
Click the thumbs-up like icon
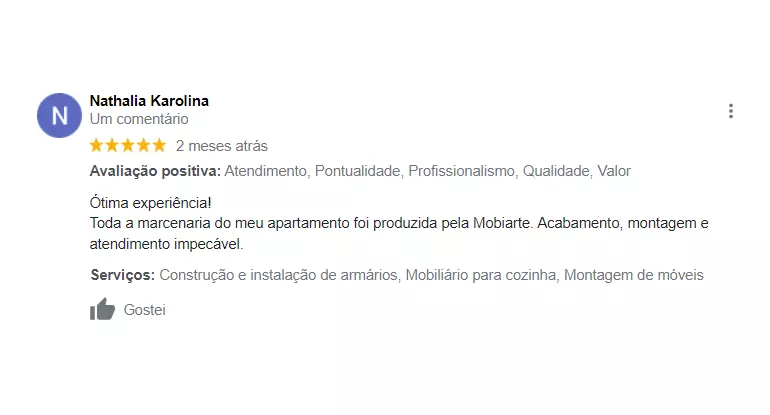pos(103,310)
